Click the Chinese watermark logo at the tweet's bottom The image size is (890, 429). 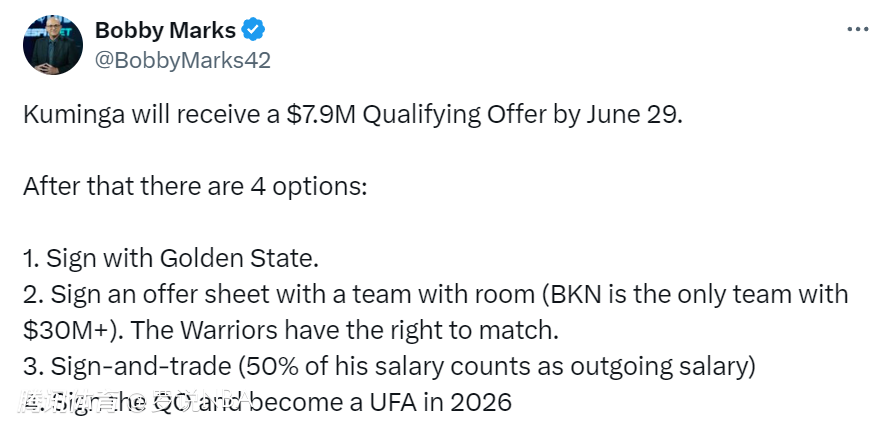tap(133, 402)
